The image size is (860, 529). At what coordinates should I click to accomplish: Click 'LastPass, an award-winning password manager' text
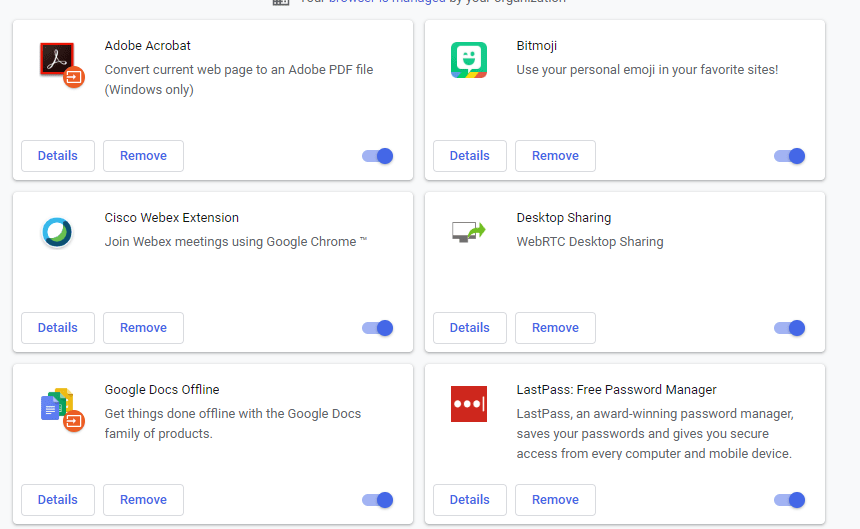tap(655, 434)
